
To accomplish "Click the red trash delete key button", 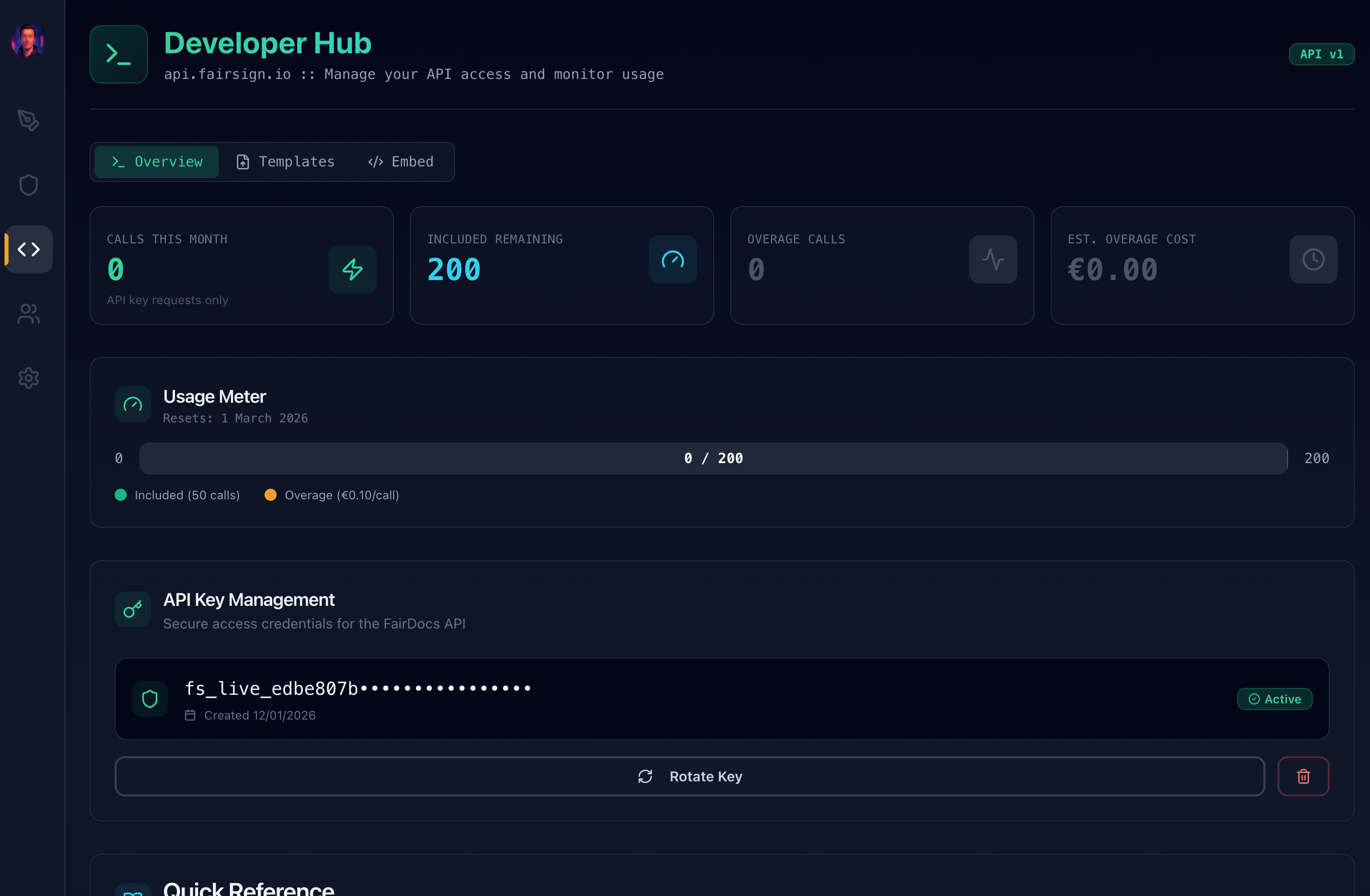I will coord(1303,776).
